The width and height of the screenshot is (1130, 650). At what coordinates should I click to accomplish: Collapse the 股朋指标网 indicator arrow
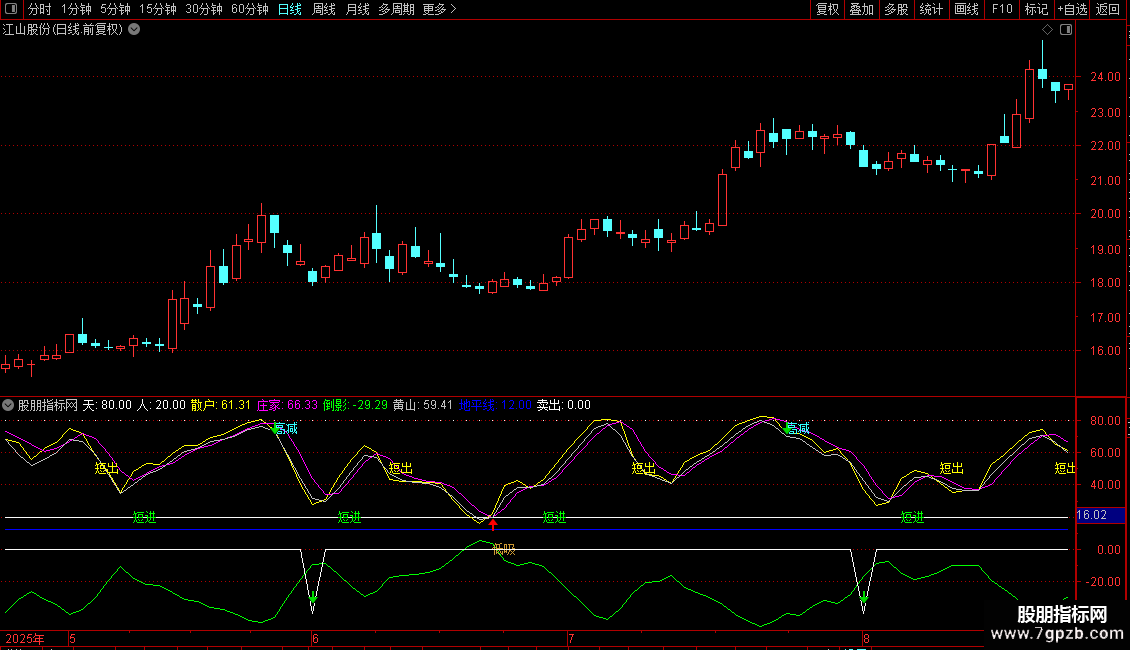click(8, 405)
